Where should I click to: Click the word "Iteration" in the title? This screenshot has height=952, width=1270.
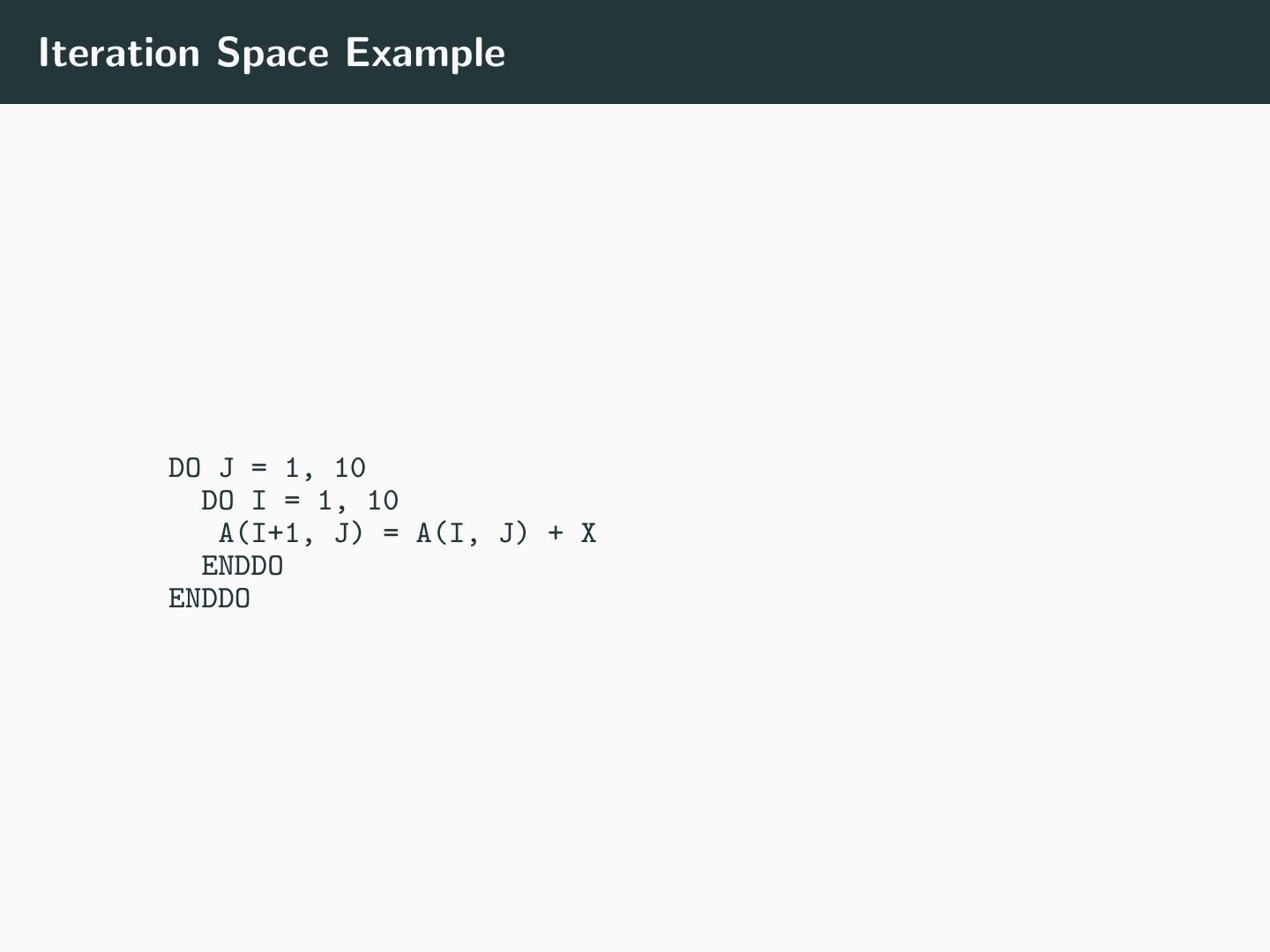click(x=119, y=53)
